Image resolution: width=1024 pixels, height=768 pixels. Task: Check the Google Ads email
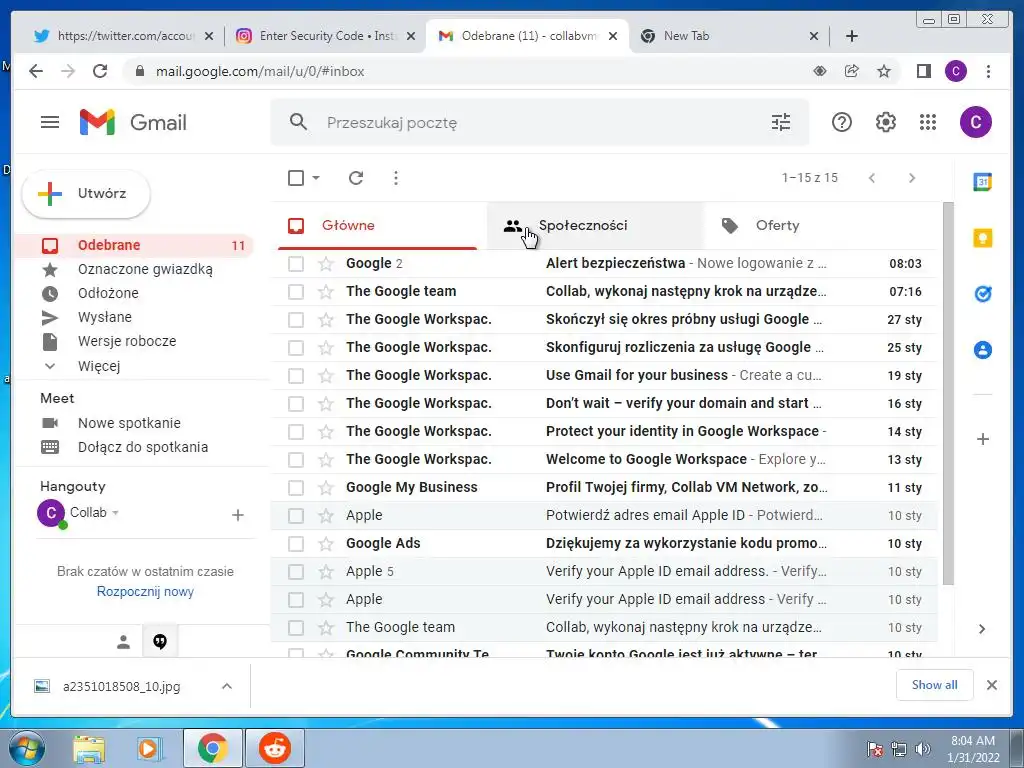(x=296, y=544)
